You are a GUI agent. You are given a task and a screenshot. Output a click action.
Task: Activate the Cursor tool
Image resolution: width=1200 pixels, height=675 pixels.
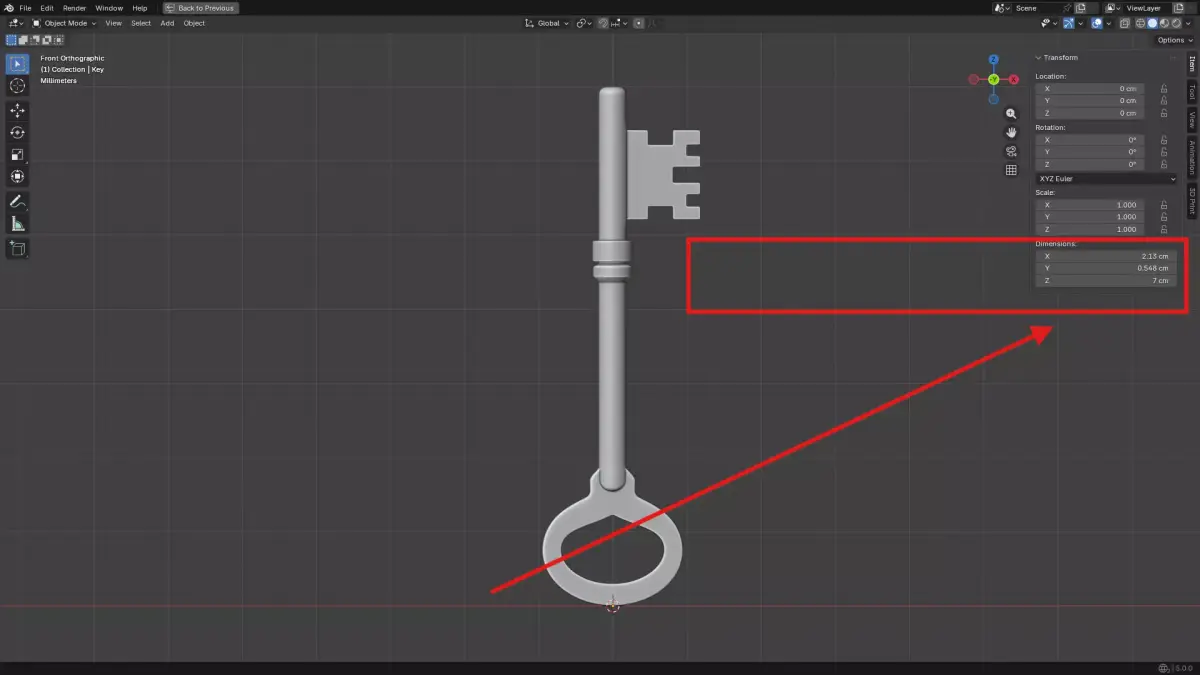click(17, 86)
